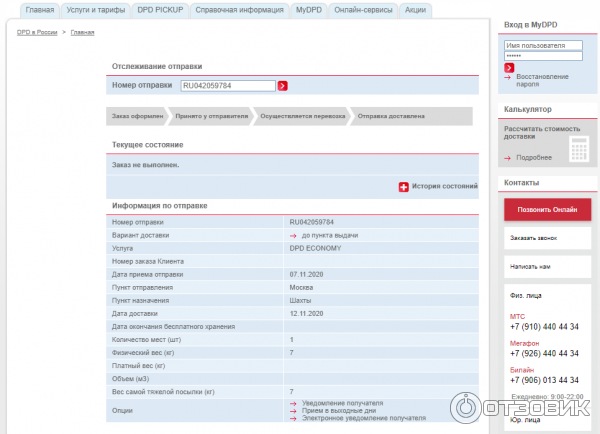This screenshot has height=434, width=600.
Task: Open the Акции tab
Action: (415, 10)
